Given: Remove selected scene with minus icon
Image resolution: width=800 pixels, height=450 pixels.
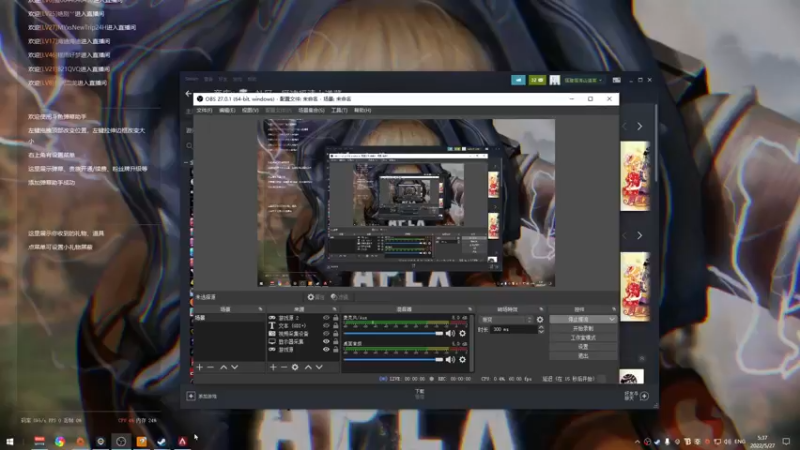Looking at the screenshot, I should (x=210, y=367).
